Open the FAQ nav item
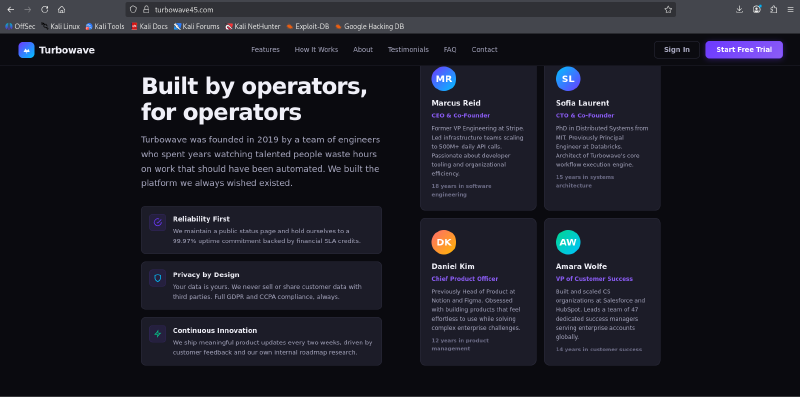Image resolution: width=800 pixels, height=397 pixels. (450, 49)
